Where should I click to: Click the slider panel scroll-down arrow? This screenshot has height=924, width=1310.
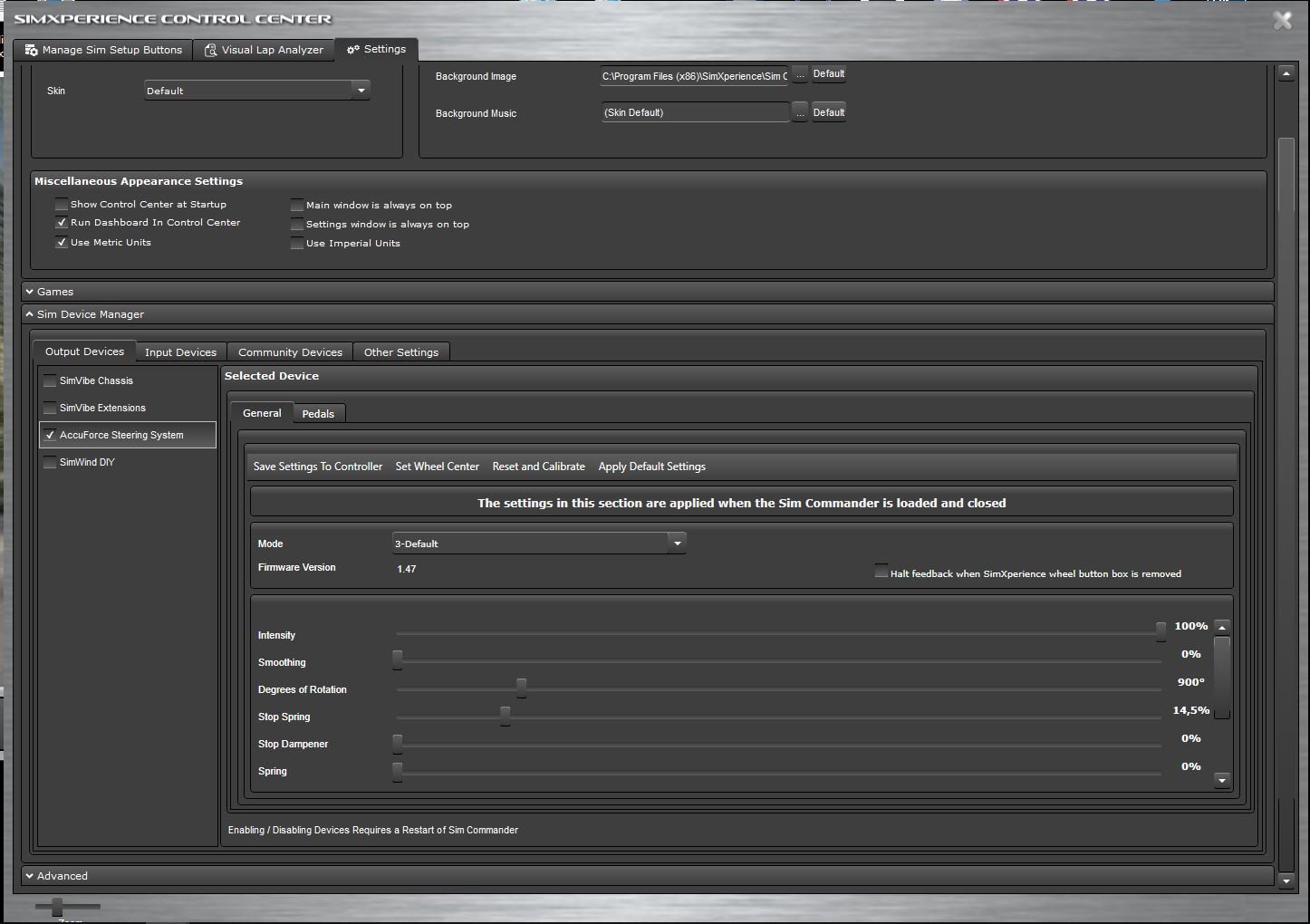(x=1222, y=780)
